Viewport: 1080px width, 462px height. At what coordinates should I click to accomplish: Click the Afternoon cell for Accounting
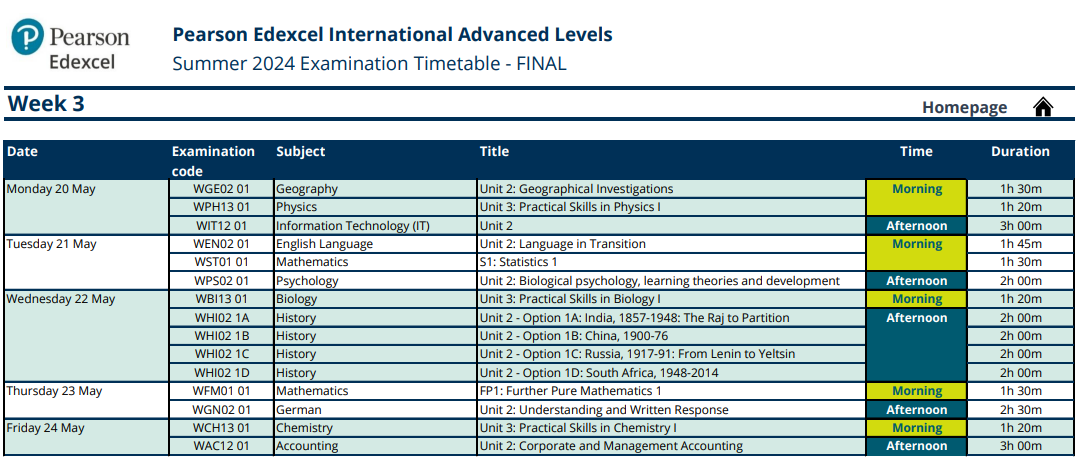click(x=916, y=446)
